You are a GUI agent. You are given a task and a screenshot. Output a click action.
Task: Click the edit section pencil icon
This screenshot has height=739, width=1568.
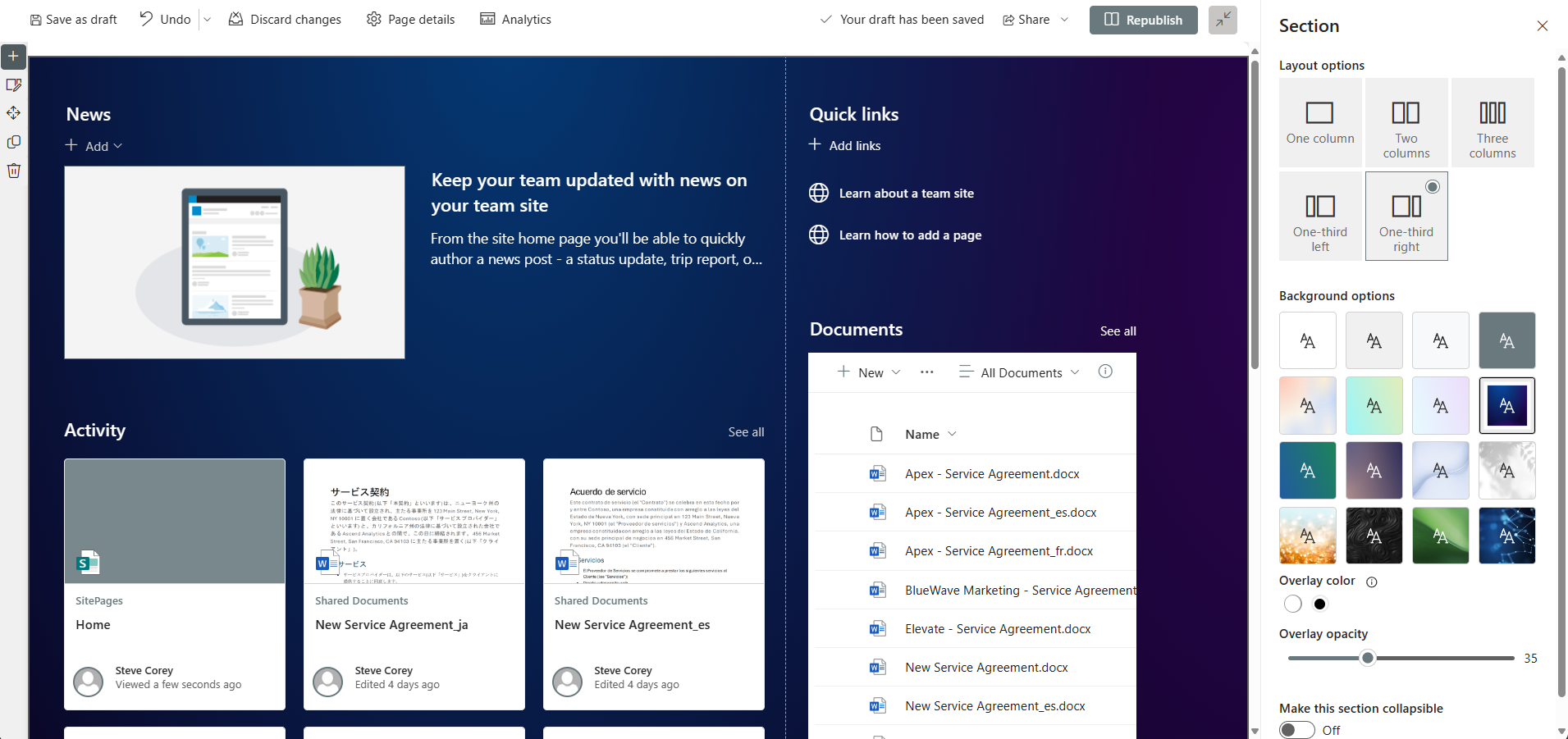(x=14, y=85)
